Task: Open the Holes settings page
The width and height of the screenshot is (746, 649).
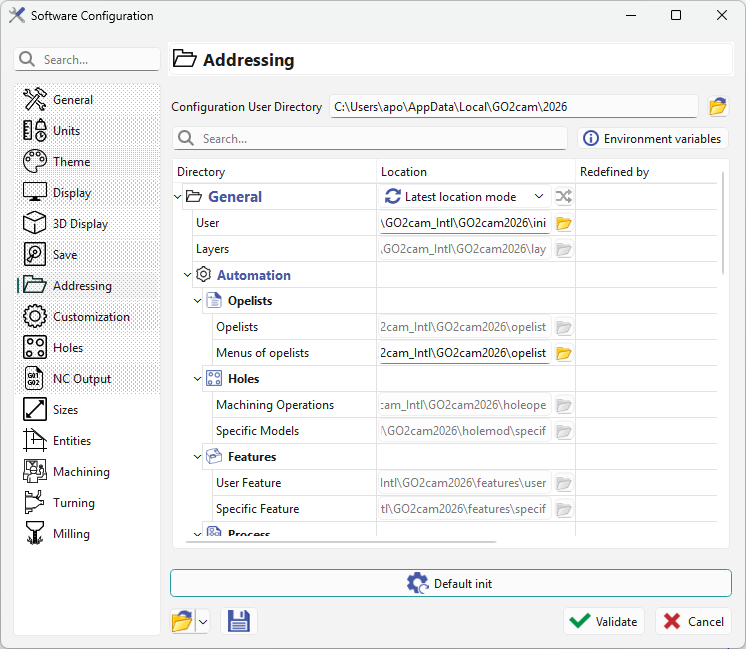Action: pyautogui.click(x=68, y=348)
